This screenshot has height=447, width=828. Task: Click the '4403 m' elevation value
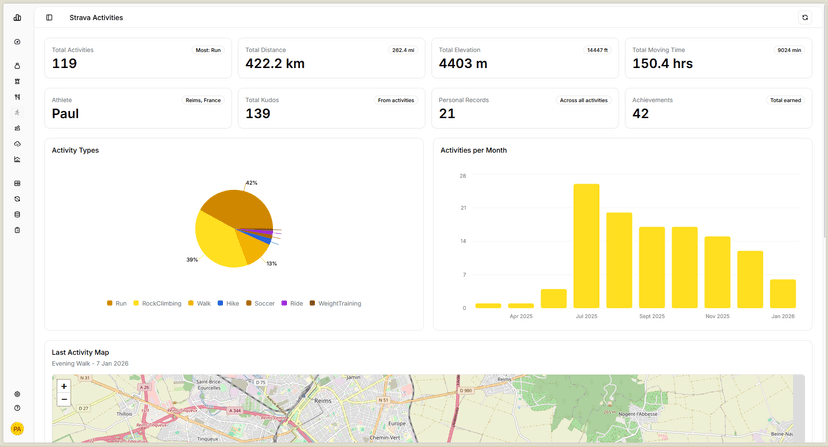[x=463, y=64]
